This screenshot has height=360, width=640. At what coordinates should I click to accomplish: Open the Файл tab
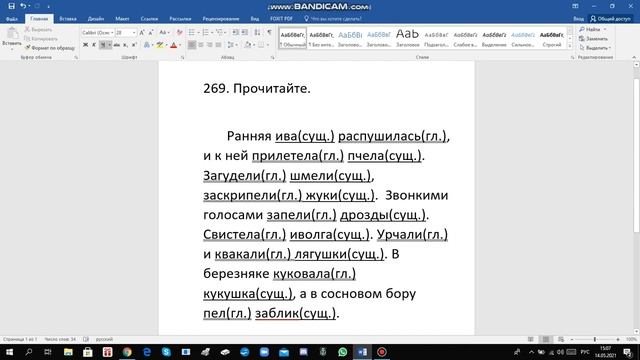(x=12, y=19)
